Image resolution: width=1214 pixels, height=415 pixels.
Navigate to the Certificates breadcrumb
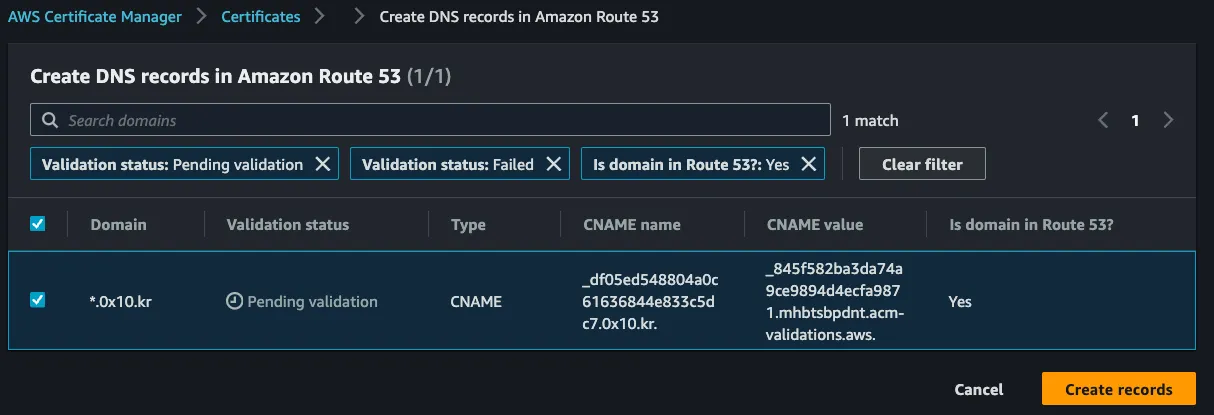coord(260,17)
